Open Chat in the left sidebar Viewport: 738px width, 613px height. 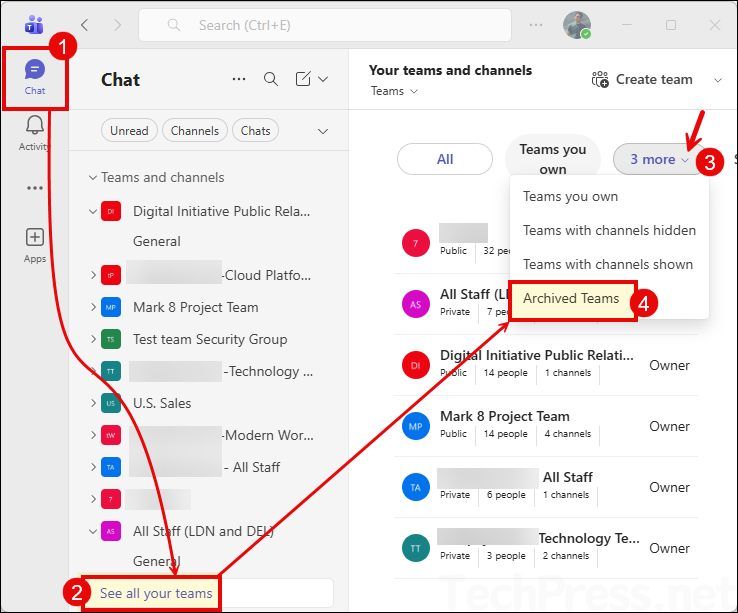[x=35, y=76]
